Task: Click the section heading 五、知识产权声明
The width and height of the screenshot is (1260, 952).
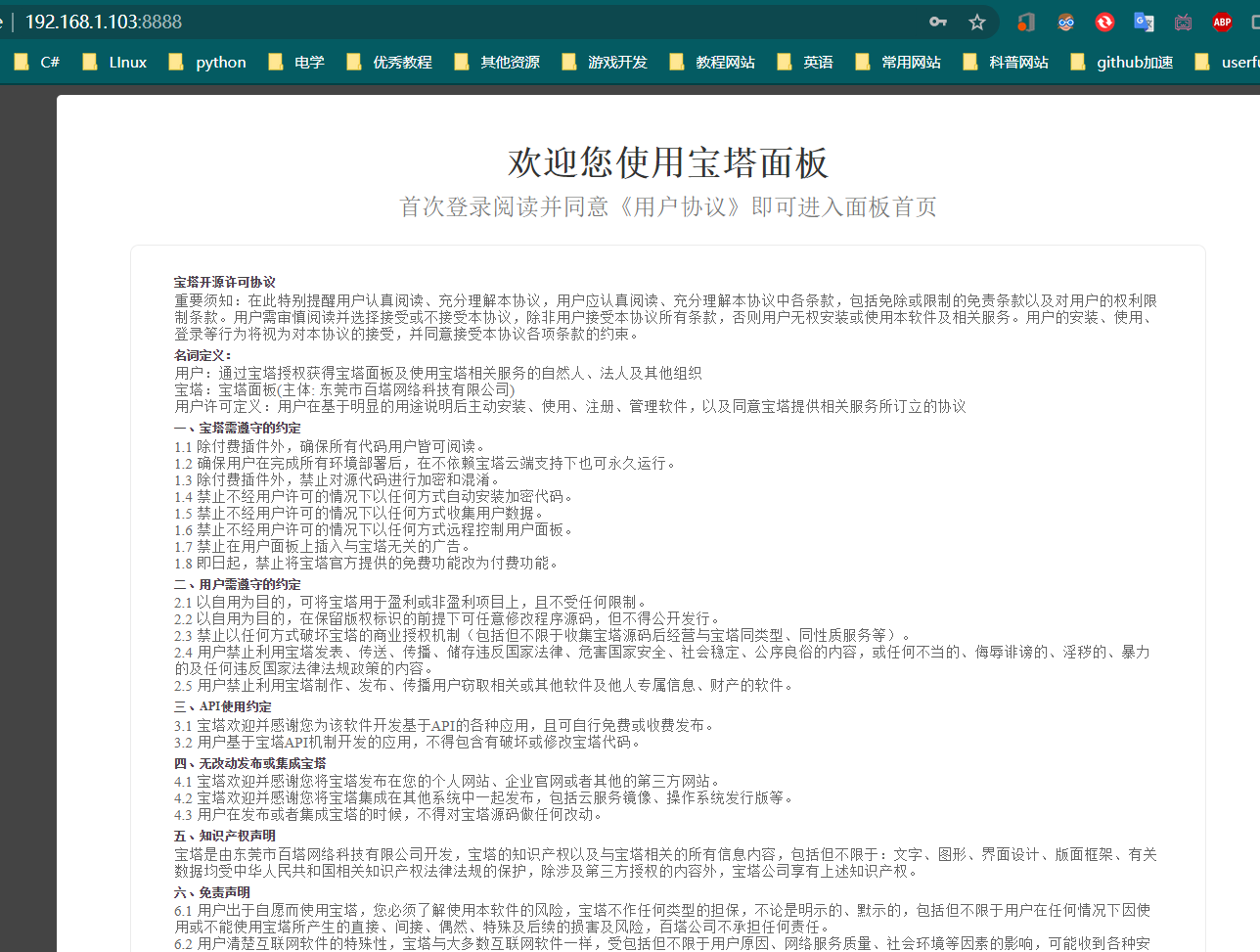Action: (225, 836)
